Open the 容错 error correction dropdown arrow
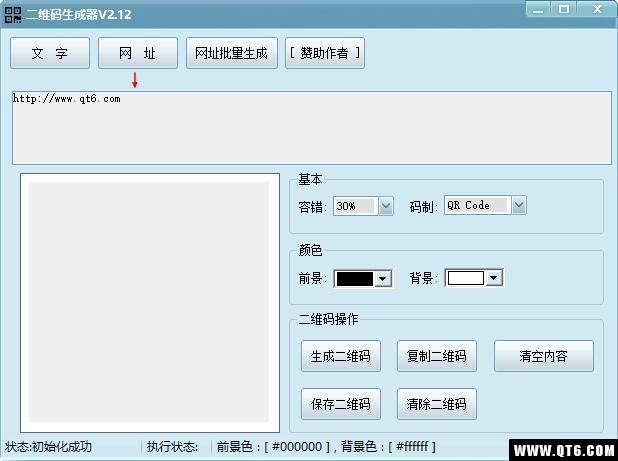The image size is (618, 461). coord(386,206)
